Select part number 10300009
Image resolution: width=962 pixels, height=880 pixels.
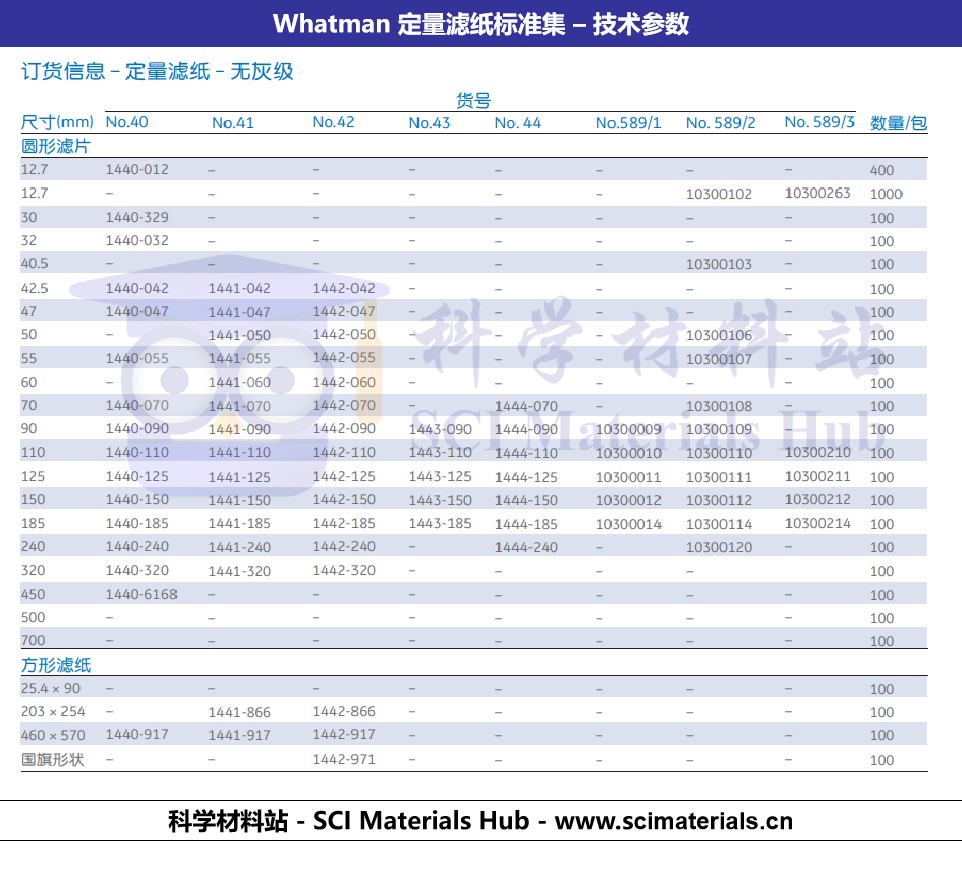click(x=628, y=430)
